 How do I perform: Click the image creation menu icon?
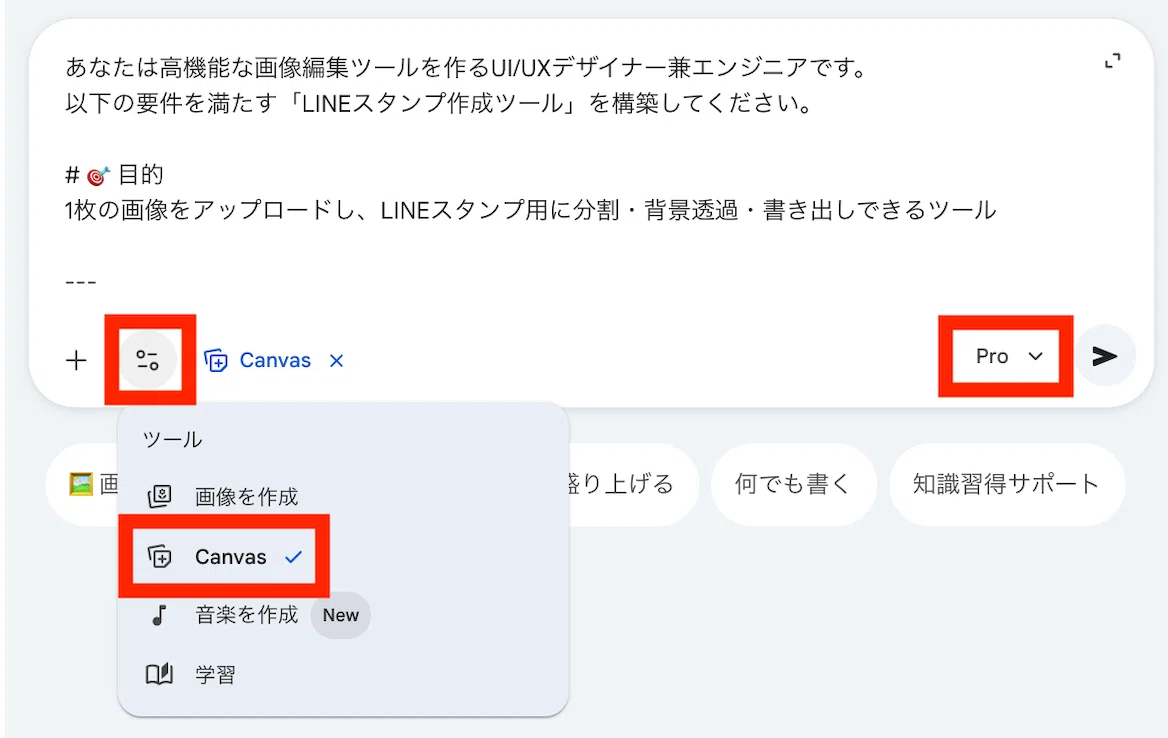point(159,496)
